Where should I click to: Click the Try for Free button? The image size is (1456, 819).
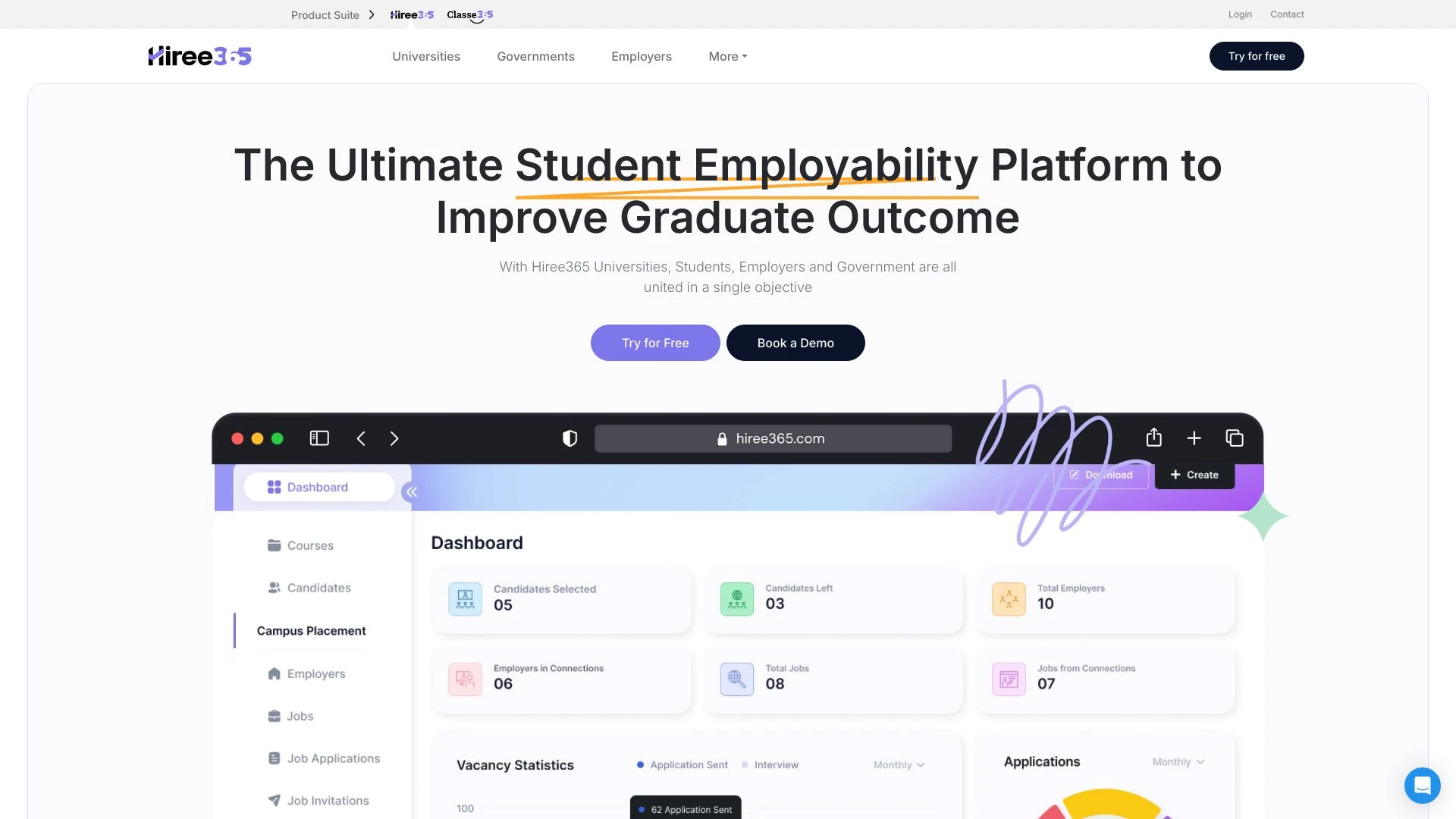(x=655, y=343)
